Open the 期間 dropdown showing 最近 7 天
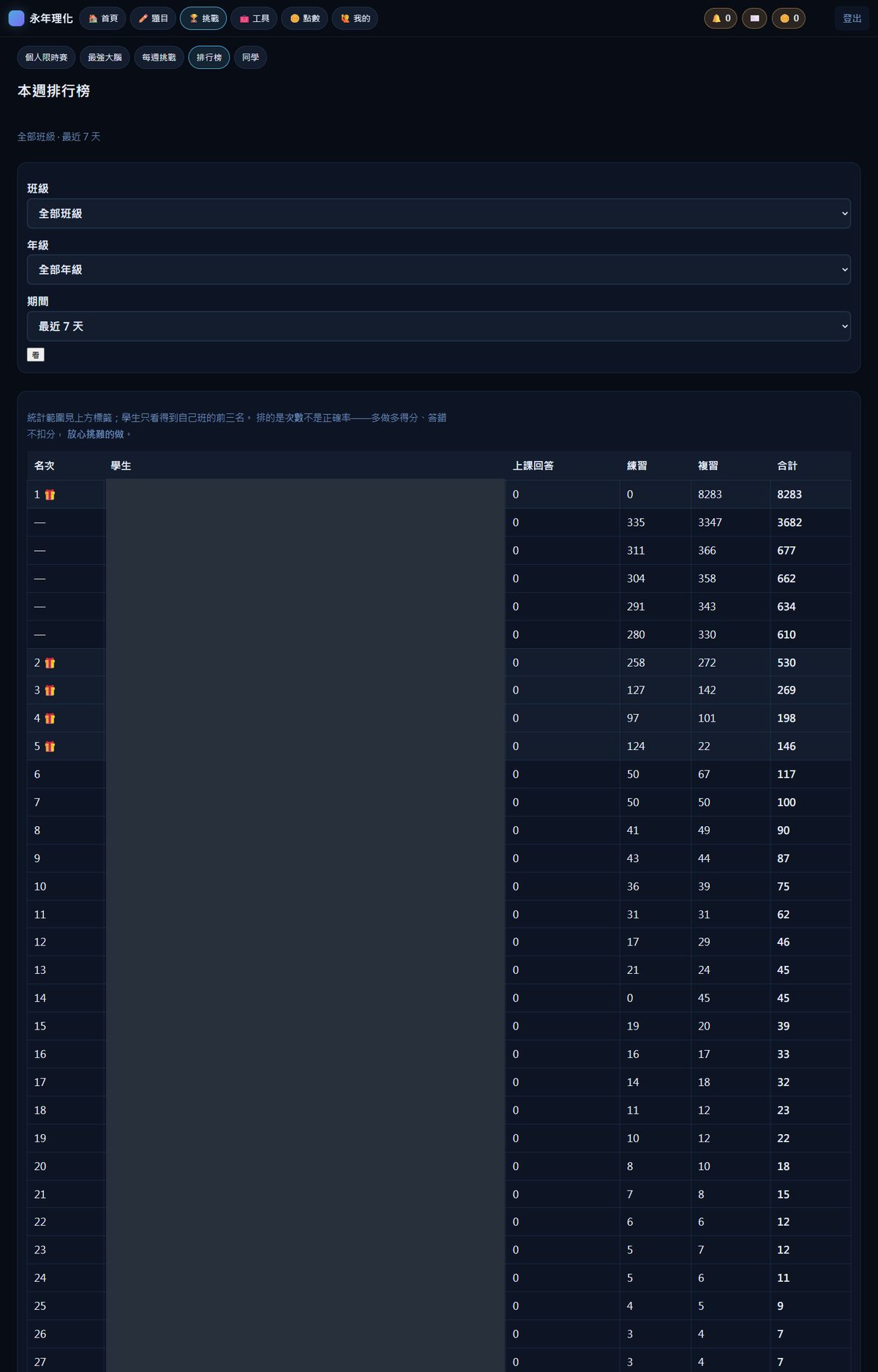878x1372 pixels. pos(439,326)
